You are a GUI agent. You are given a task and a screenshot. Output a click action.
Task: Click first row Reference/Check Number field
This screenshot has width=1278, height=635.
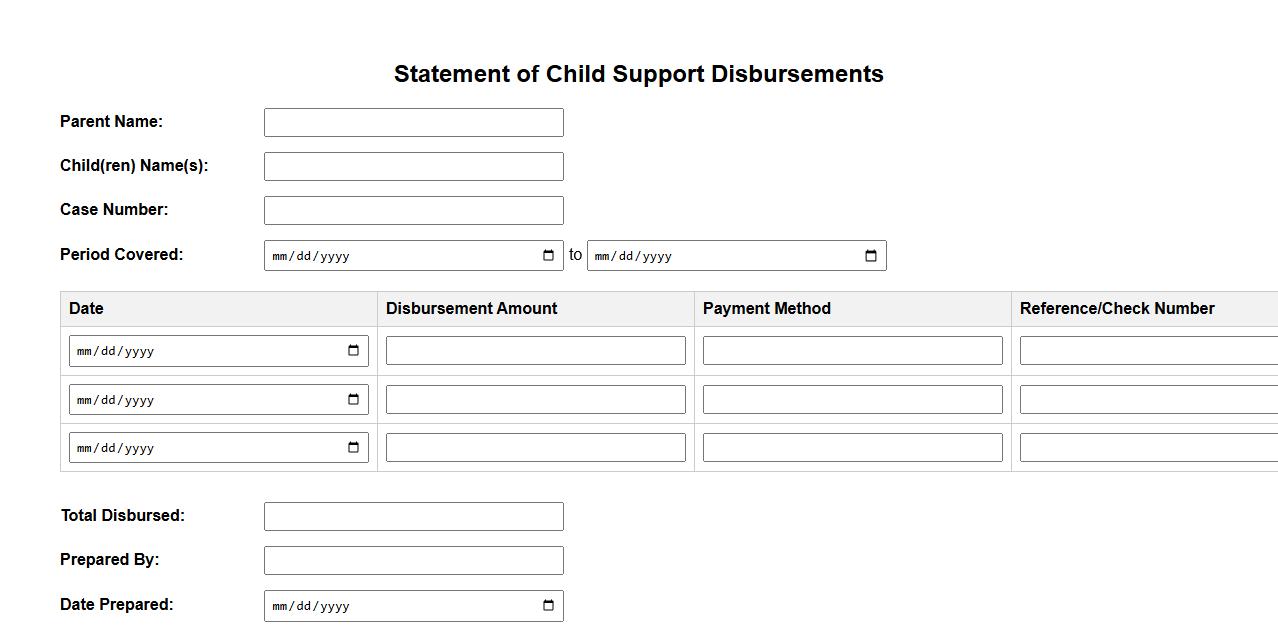(x=1148, y=351)
